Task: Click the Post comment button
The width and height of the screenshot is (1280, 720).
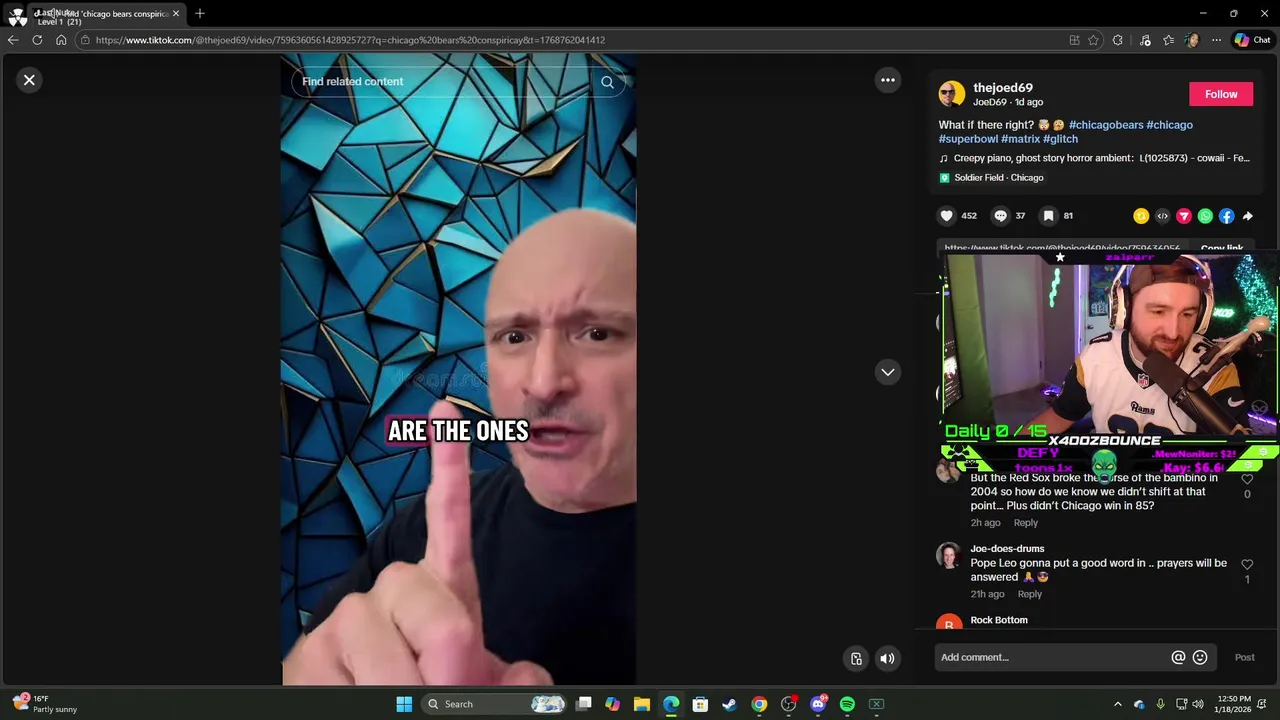Action: pyautogui.click(x=1244, y=657)
